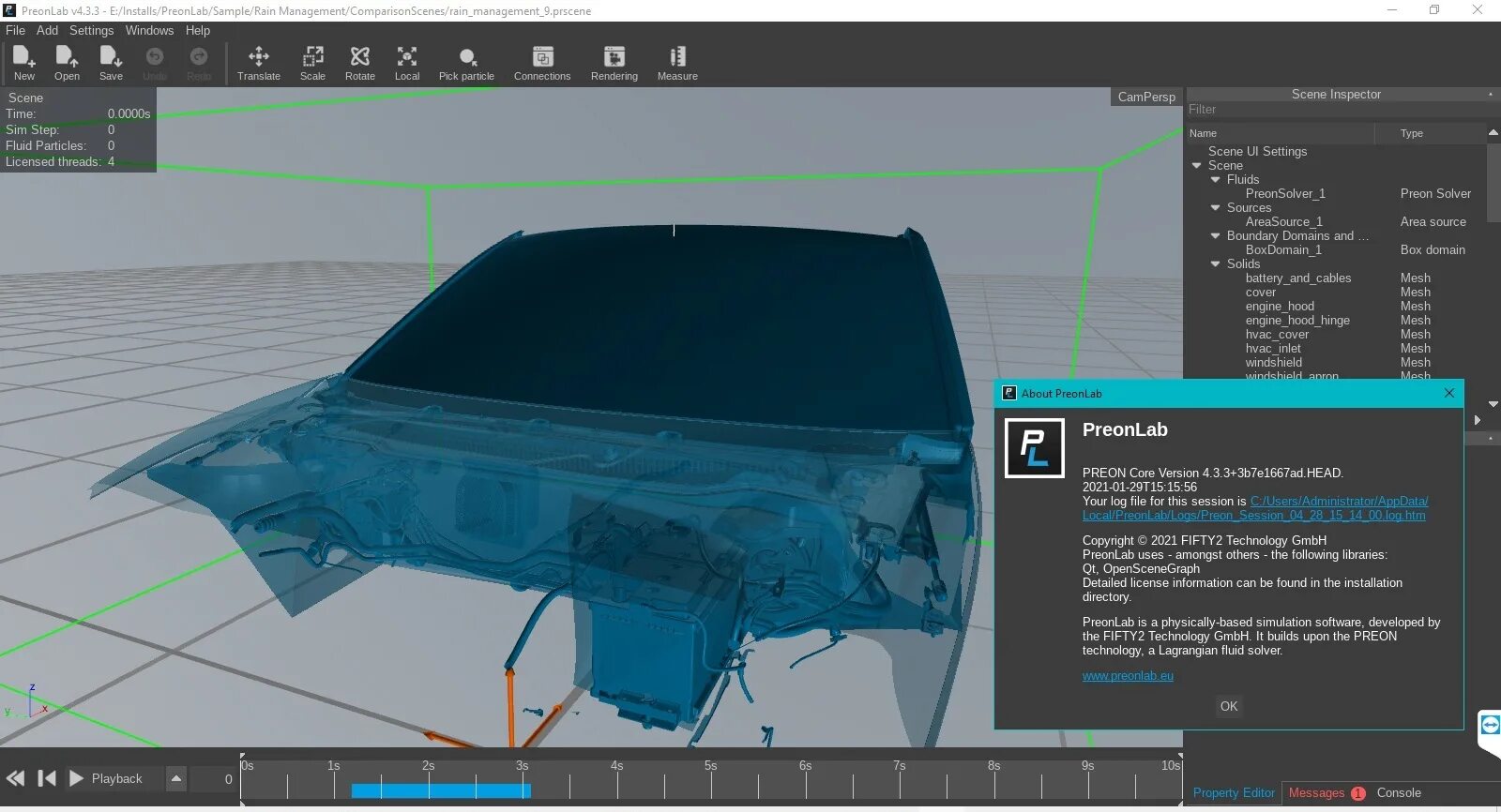This screenshot has width=1501, height=812.
Task: Switch to the Property Editor tab
Action: coord(1234,793)
